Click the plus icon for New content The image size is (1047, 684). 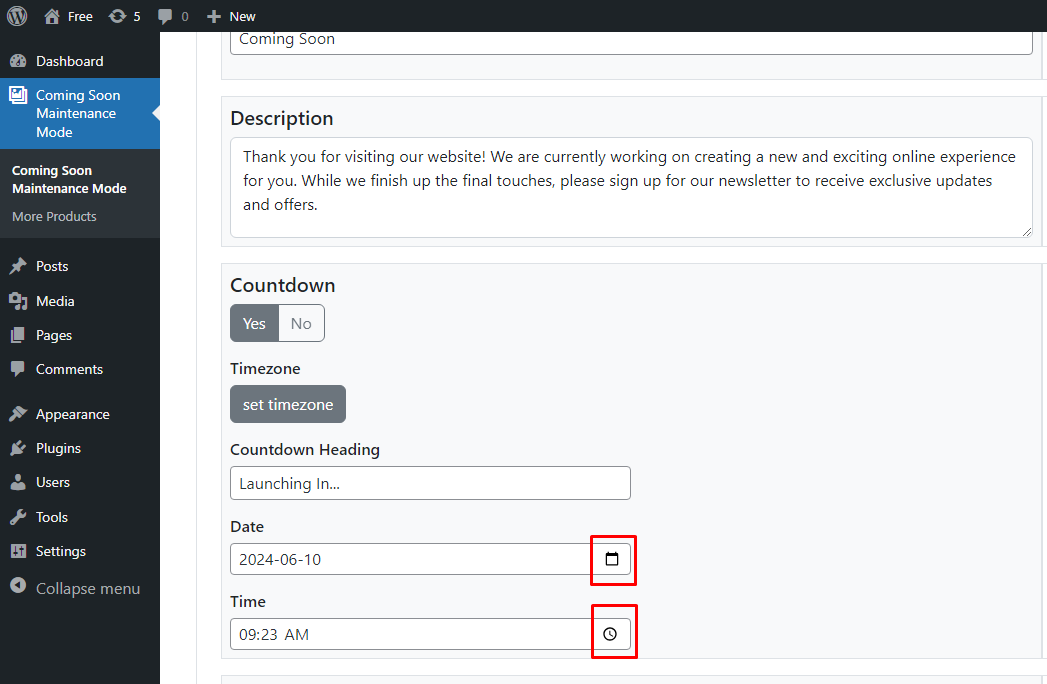pos(214,16)
